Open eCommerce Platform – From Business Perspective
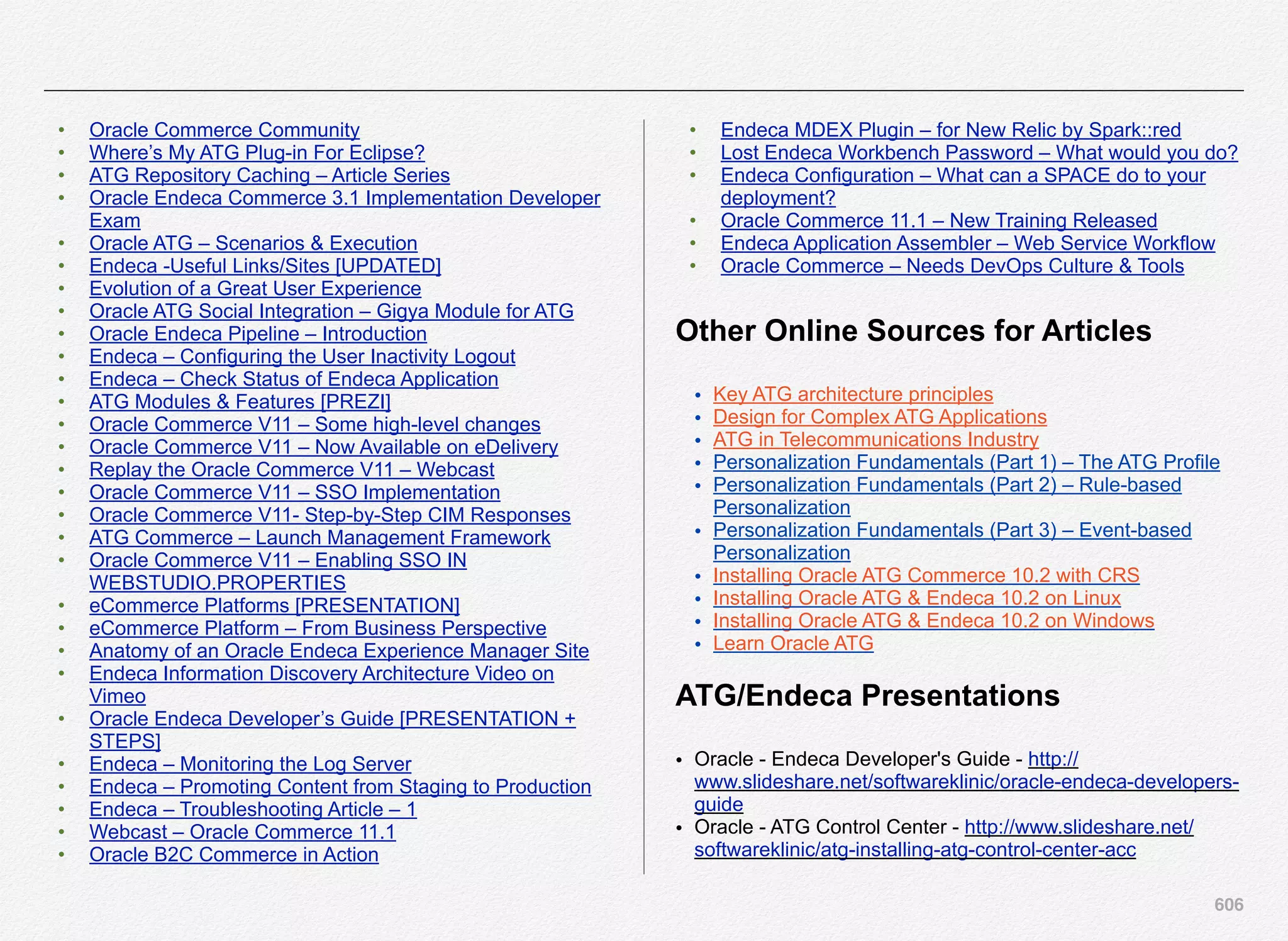Viewport: 1288px width, 941px height. click(x=318, y=628)
